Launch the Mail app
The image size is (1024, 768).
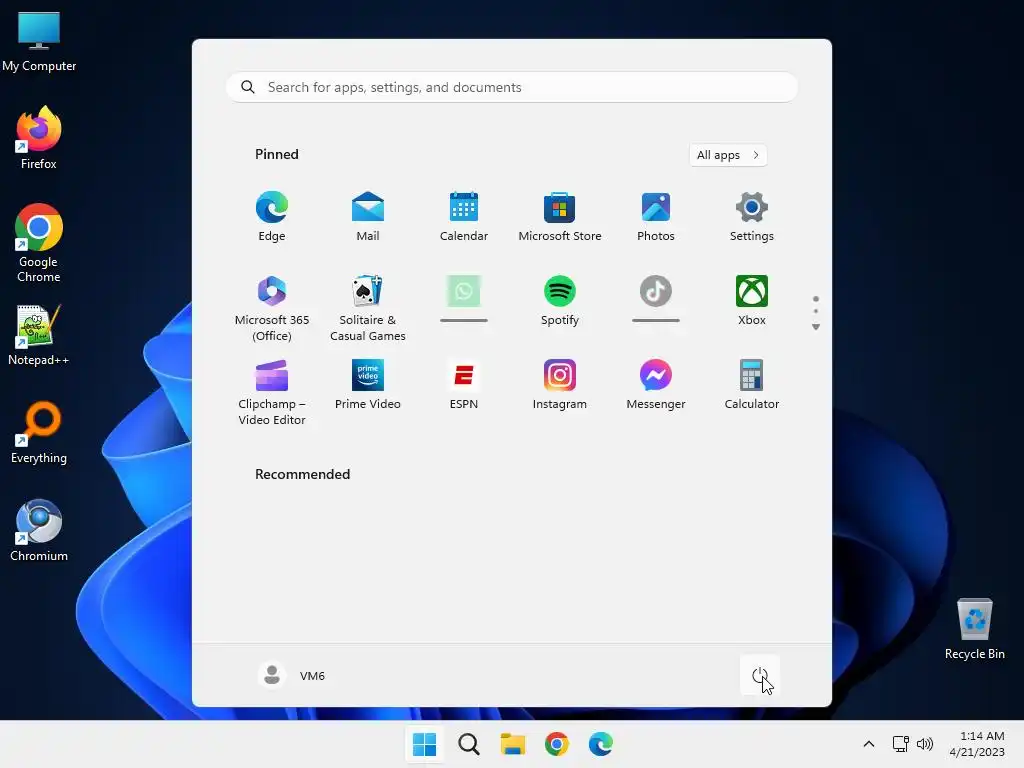pos(368,217)
